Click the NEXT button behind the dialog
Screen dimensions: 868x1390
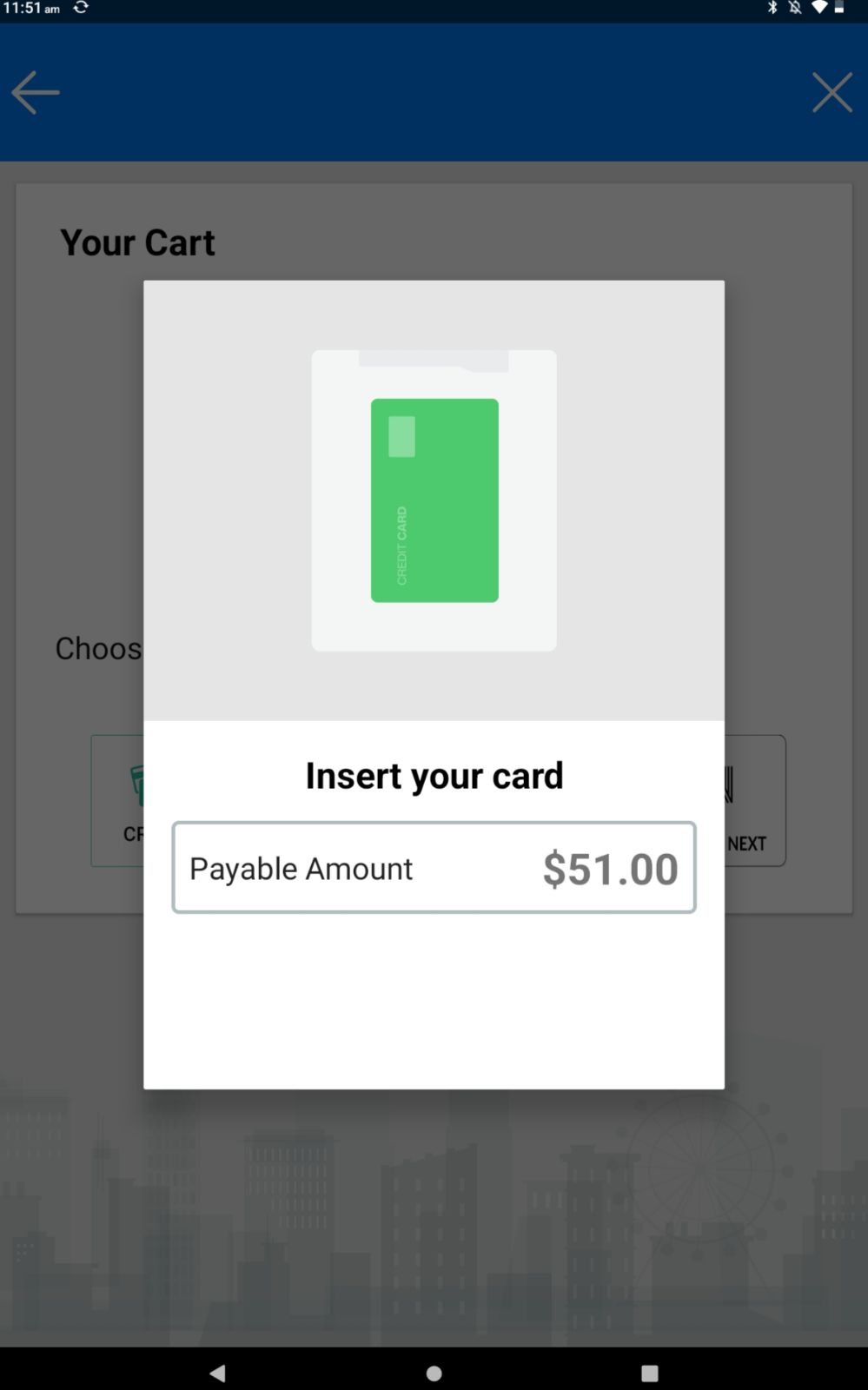tap(754, 800)
